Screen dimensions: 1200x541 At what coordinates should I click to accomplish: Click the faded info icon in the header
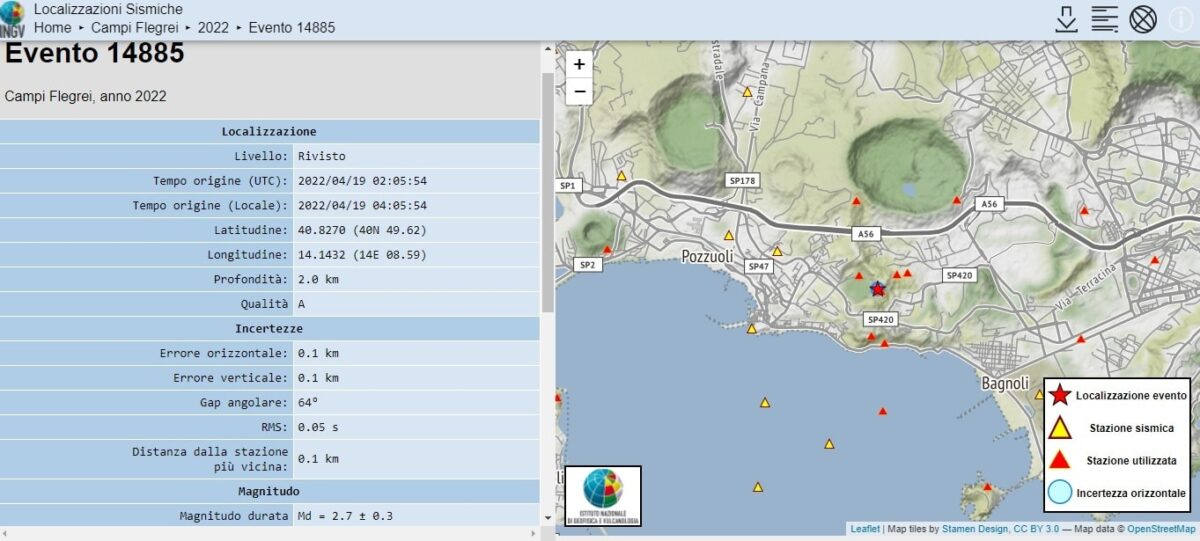pos(1181,19)
